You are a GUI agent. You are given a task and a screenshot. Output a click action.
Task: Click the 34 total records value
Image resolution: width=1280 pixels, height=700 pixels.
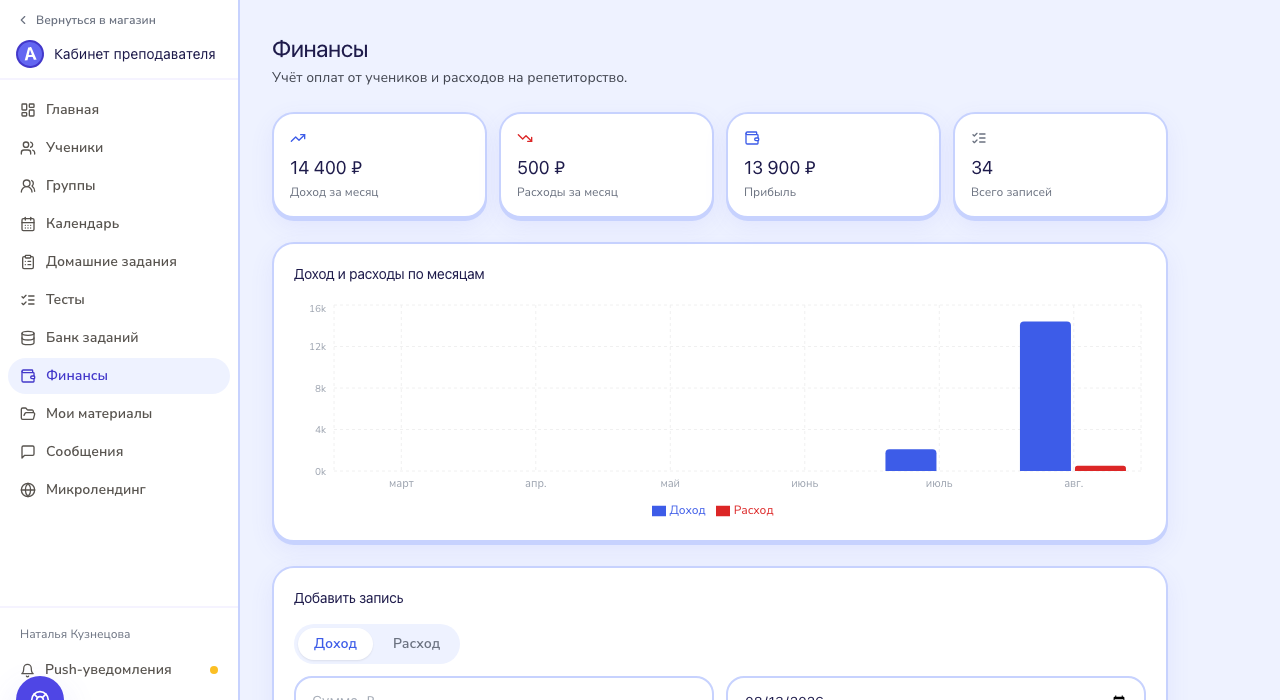click(982, 168)
